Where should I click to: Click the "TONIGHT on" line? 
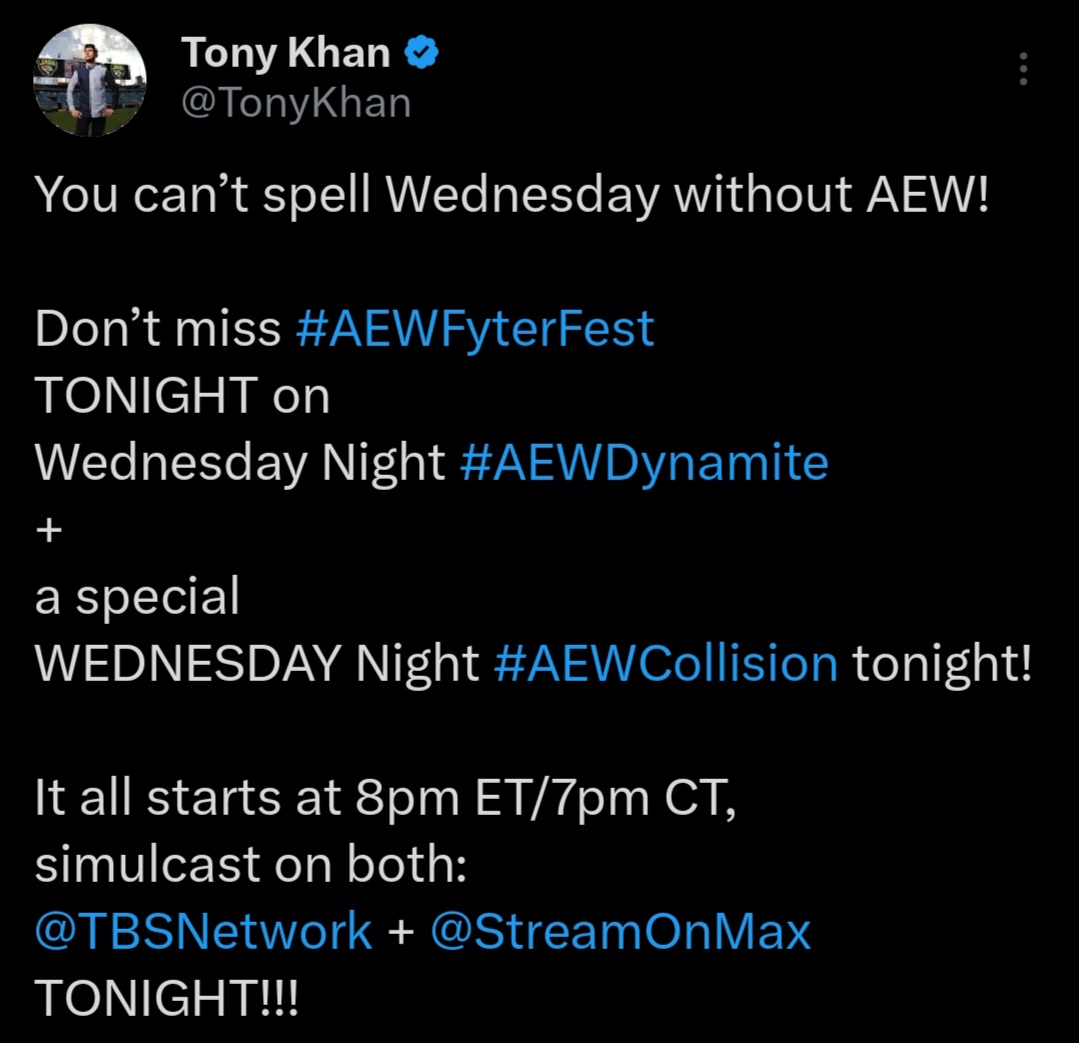click(x=182, y=396)
